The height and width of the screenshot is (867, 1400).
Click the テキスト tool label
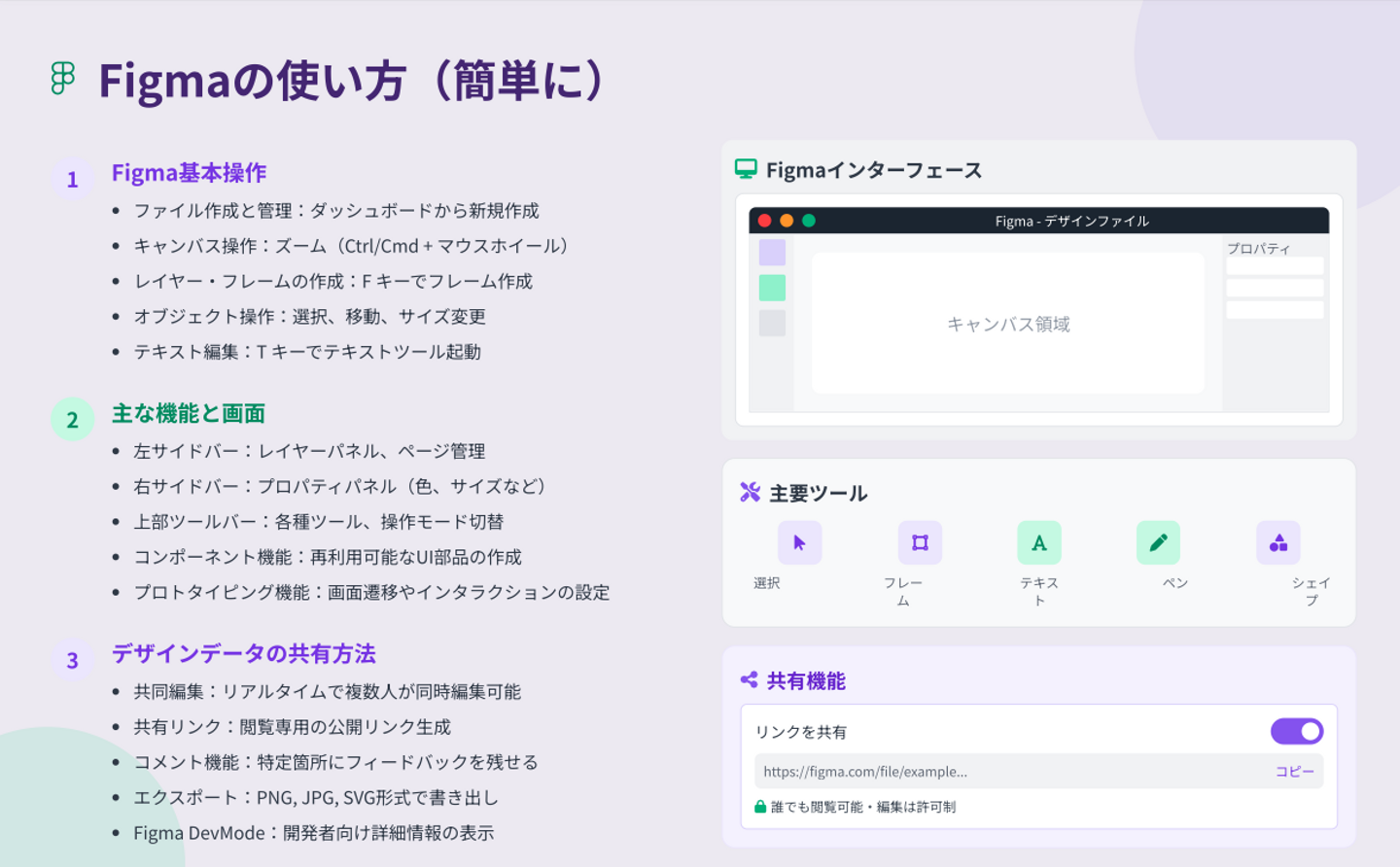(1039, 592)
